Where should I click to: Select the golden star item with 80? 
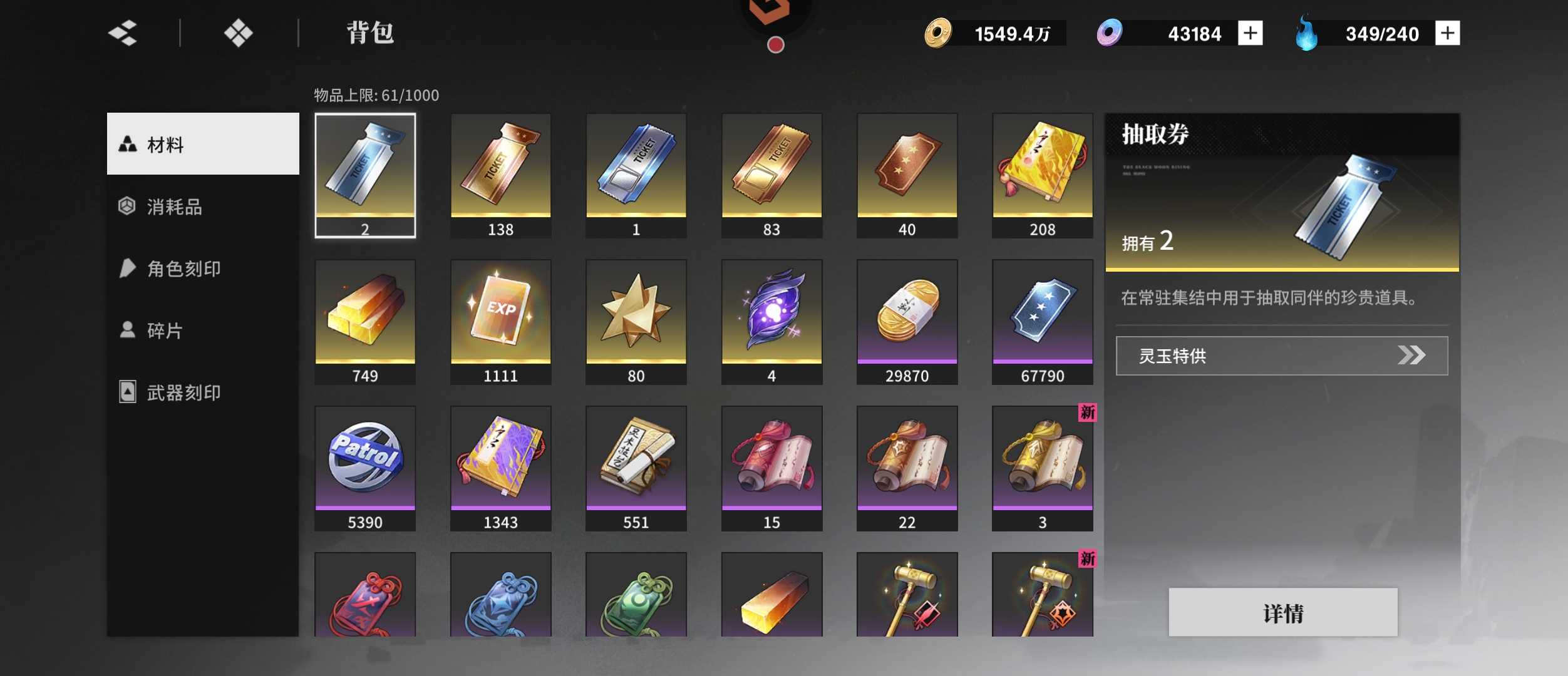click(636, 322)
